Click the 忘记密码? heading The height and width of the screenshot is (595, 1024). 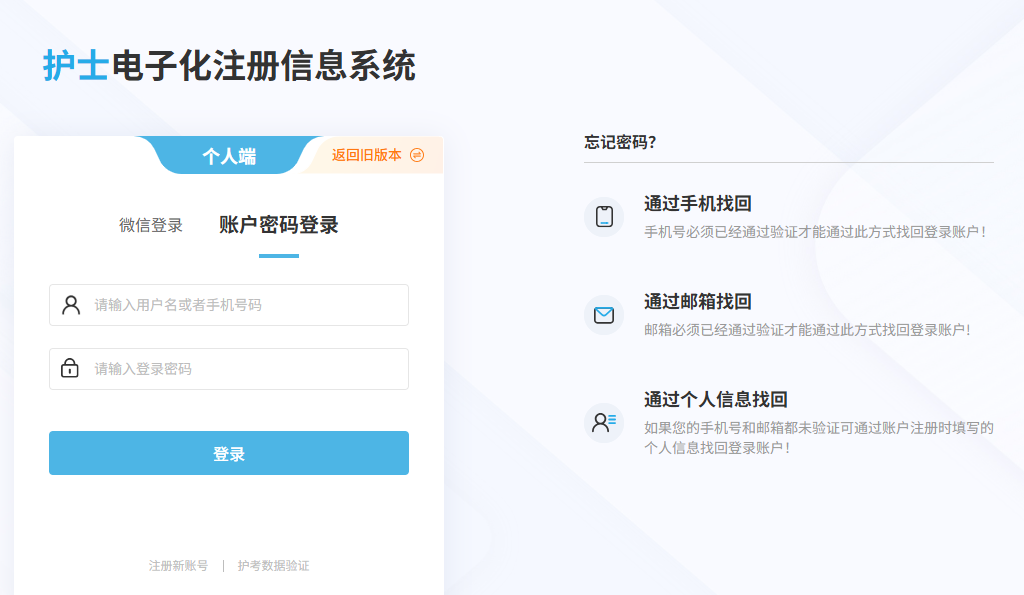[620, 142]
